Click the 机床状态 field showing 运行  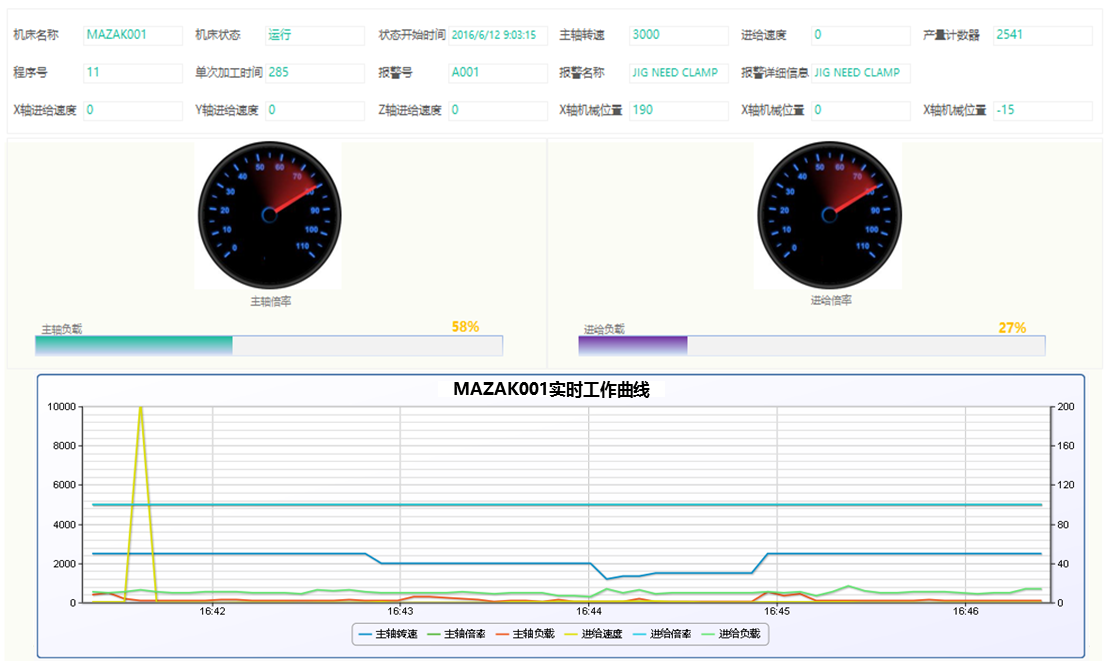click(x=314, y=35)
